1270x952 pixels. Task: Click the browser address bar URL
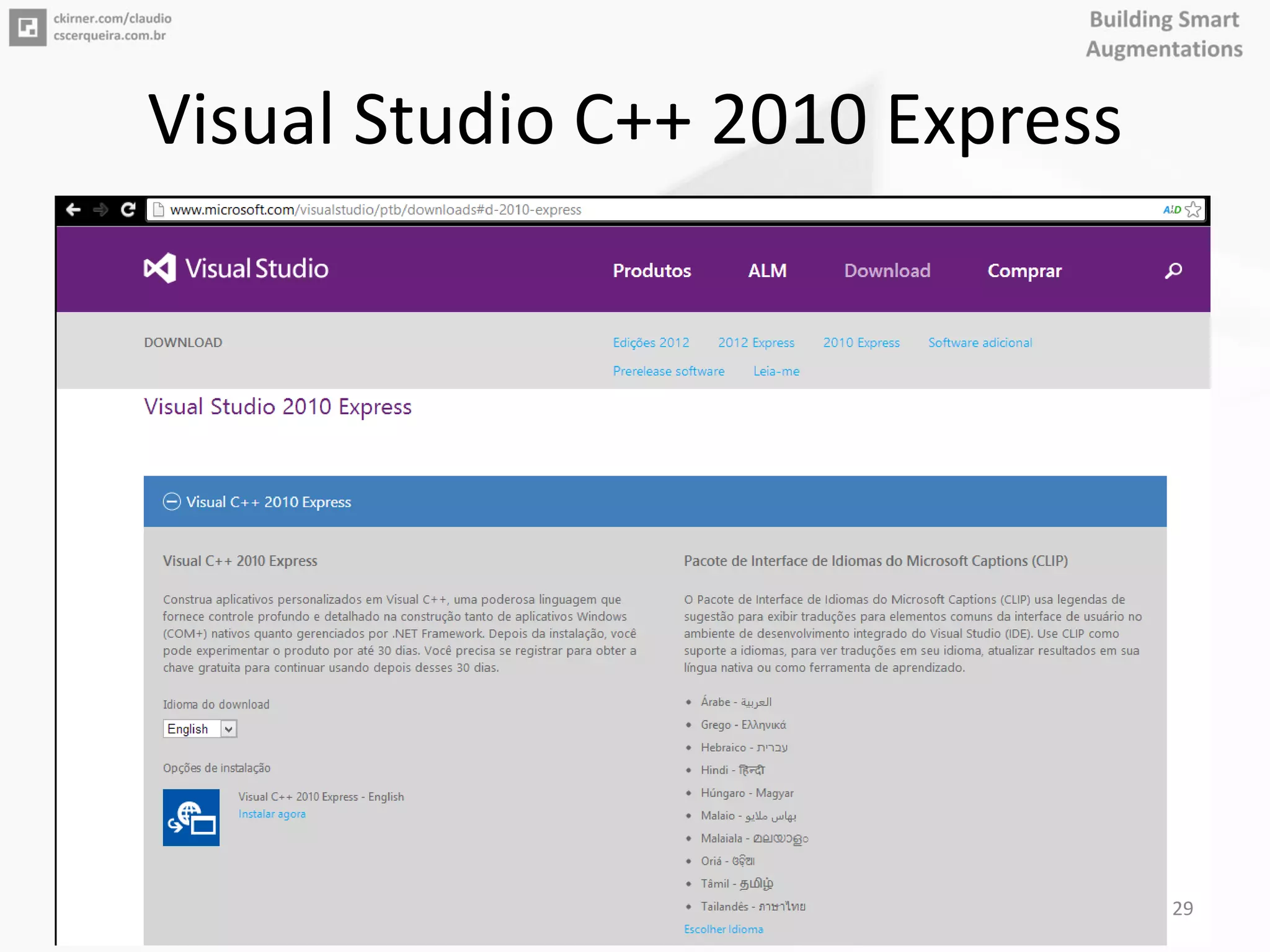tap(376, 209)
